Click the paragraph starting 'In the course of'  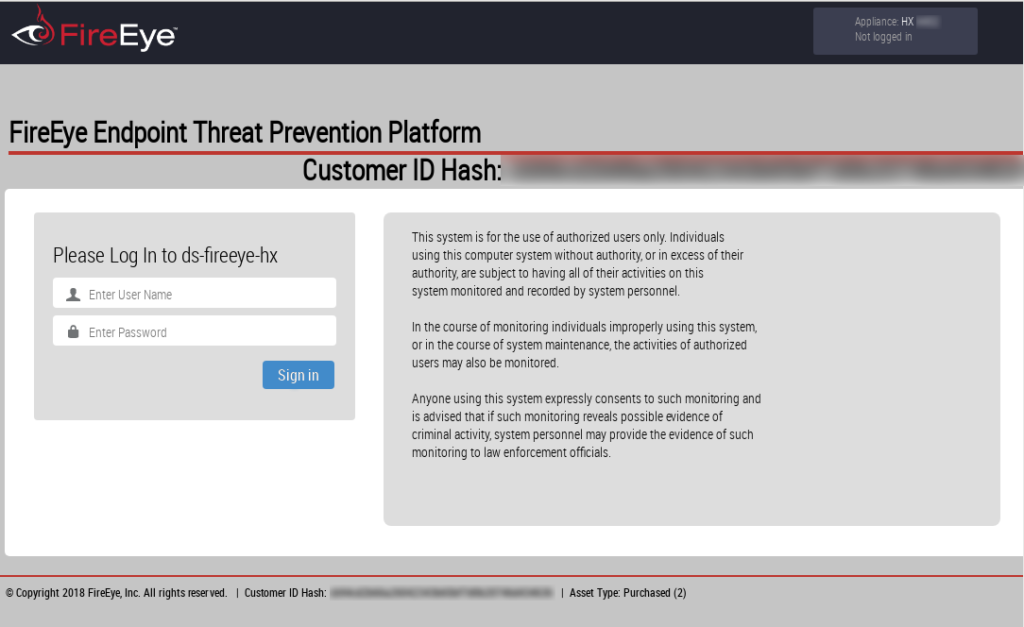point(584,345)
